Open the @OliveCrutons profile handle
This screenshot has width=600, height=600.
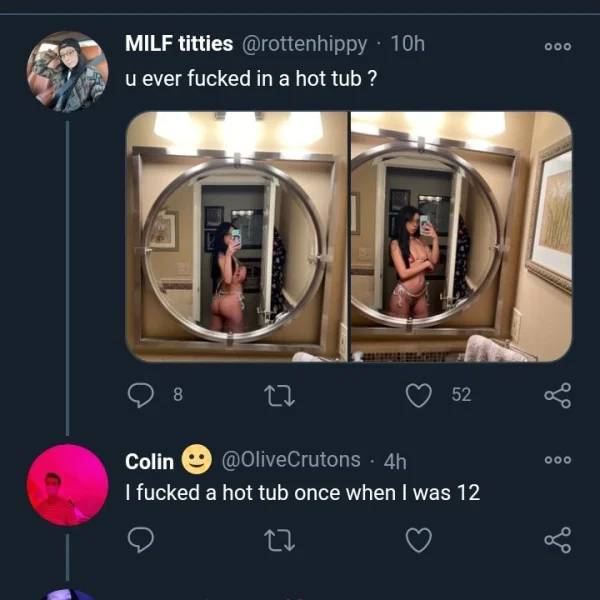pyautogui.click(x=288, y=460)
